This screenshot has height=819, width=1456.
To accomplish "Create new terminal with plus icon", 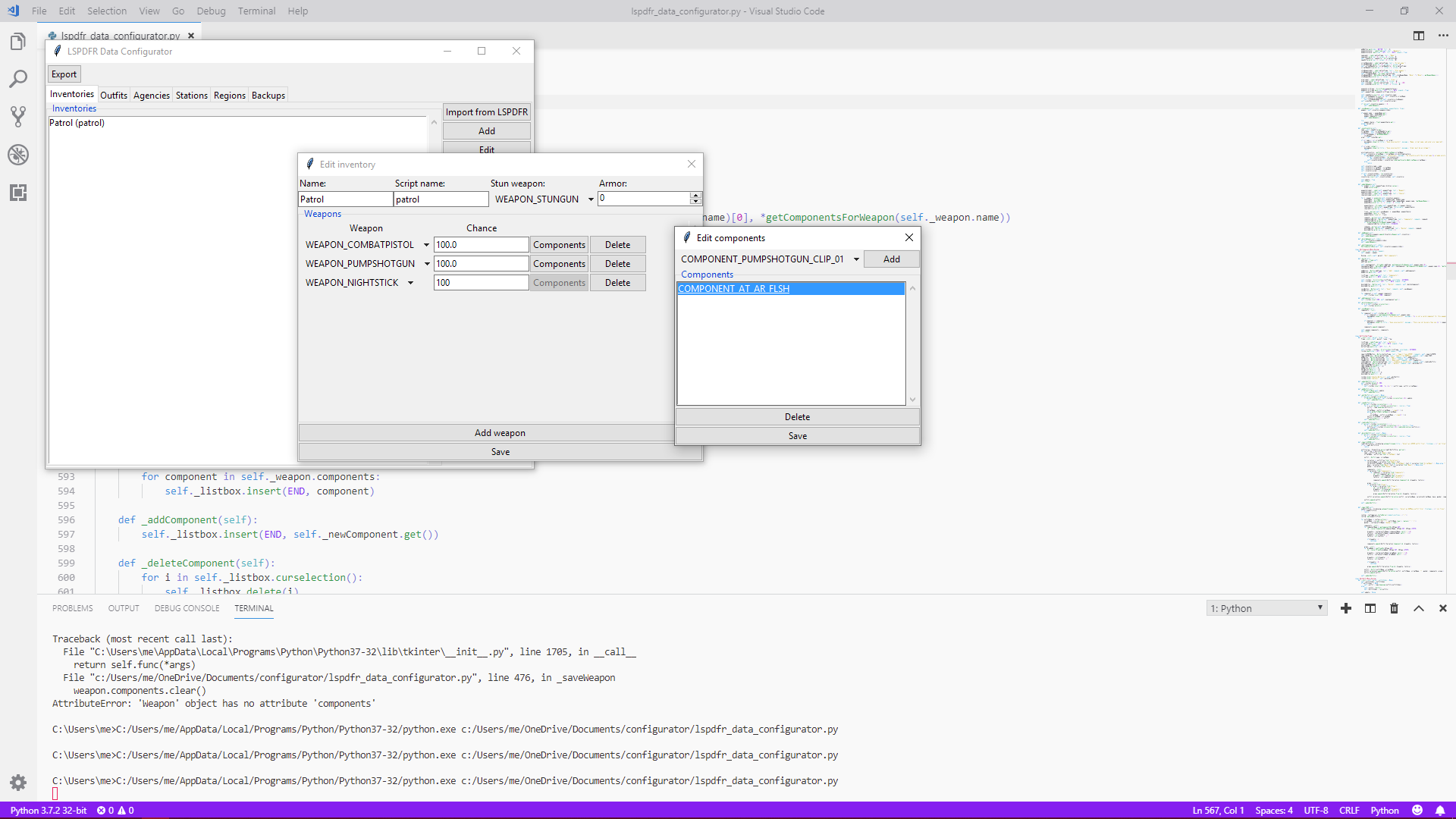I will (1346, 608).
